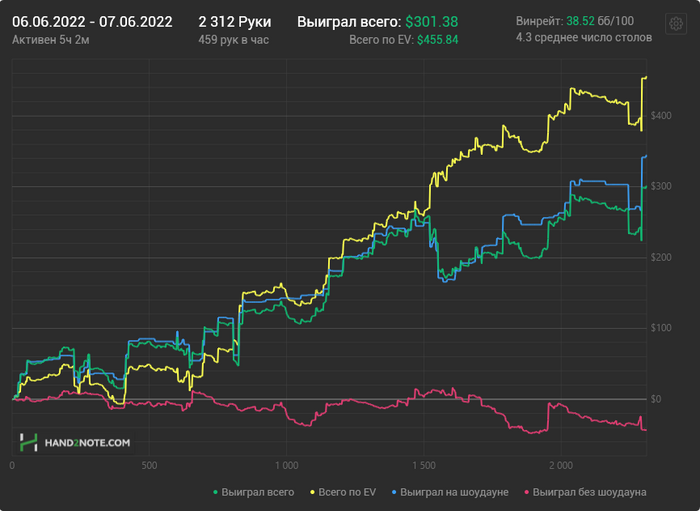Toggle the pink "Выиграл без шоудауна" legend series

[x=585, y=492]
